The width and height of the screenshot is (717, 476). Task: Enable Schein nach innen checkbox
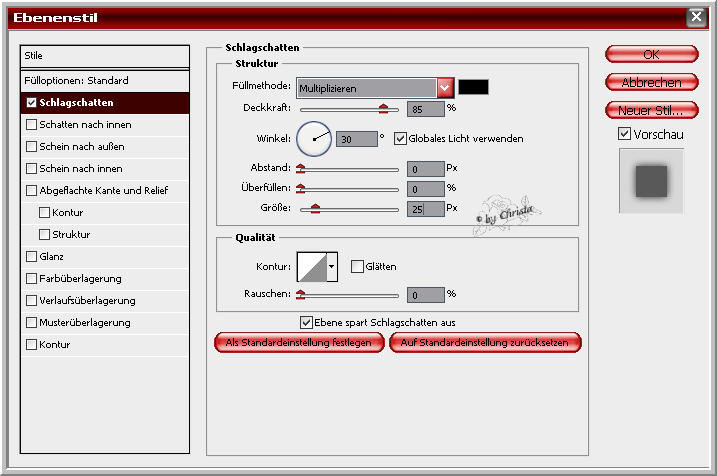(x=31, y=168)
